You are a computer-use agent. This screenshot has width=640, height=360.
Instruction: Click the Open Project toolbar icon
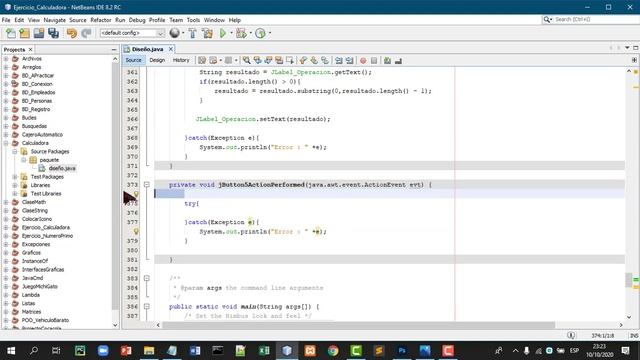point(39,33)
